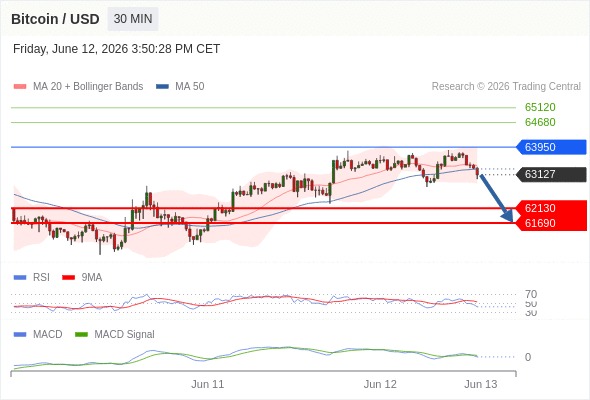
Task: Click the blue MA 50 legend swatch
Action: pyautogui.click(x=162, y=87)
